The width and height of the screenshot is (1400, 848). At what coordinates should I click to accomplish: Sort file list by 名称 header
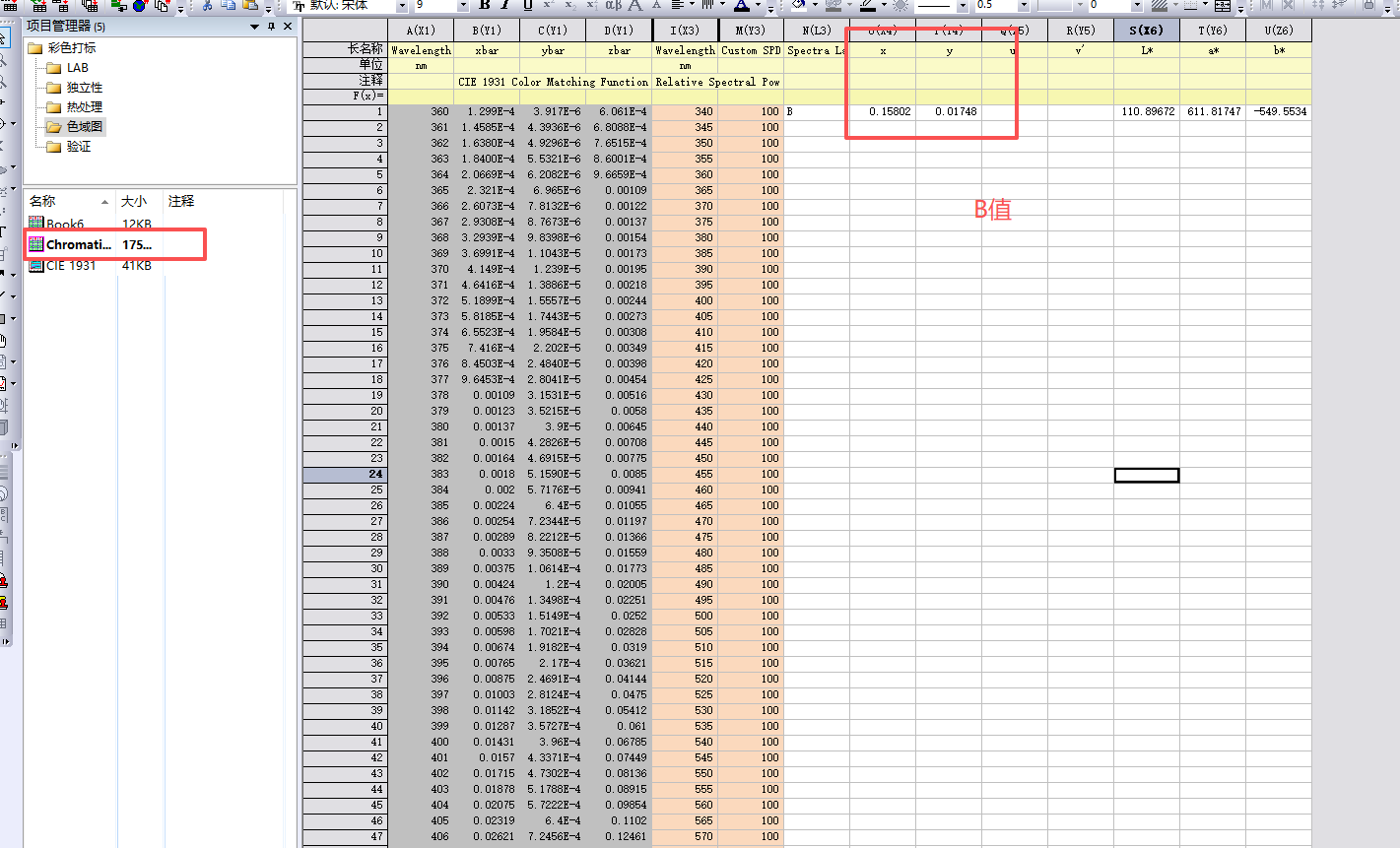pyautogui.click(x=70, y=201)
